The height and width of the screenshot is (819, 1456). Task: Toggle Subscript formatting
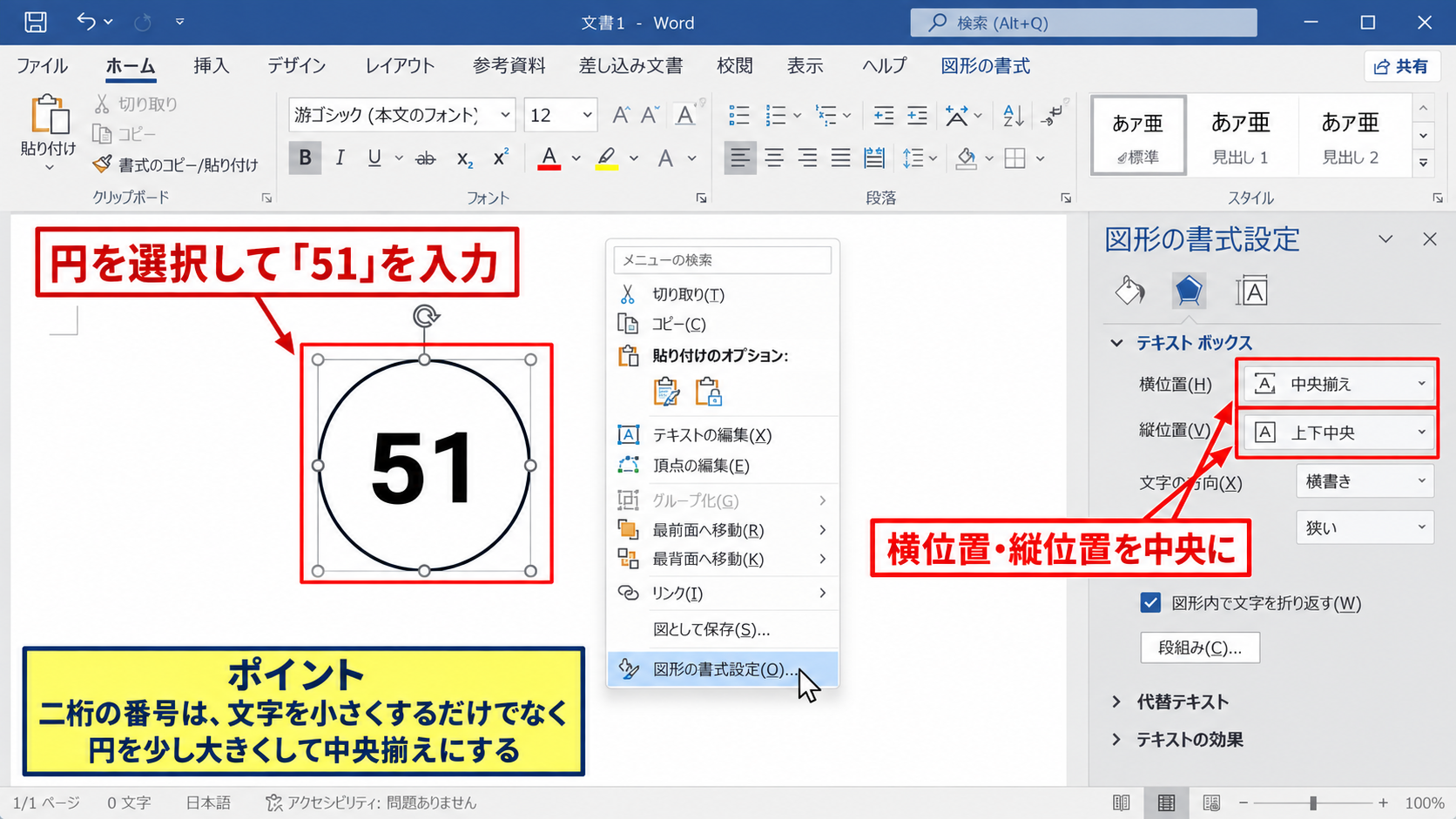coord(464,158)
